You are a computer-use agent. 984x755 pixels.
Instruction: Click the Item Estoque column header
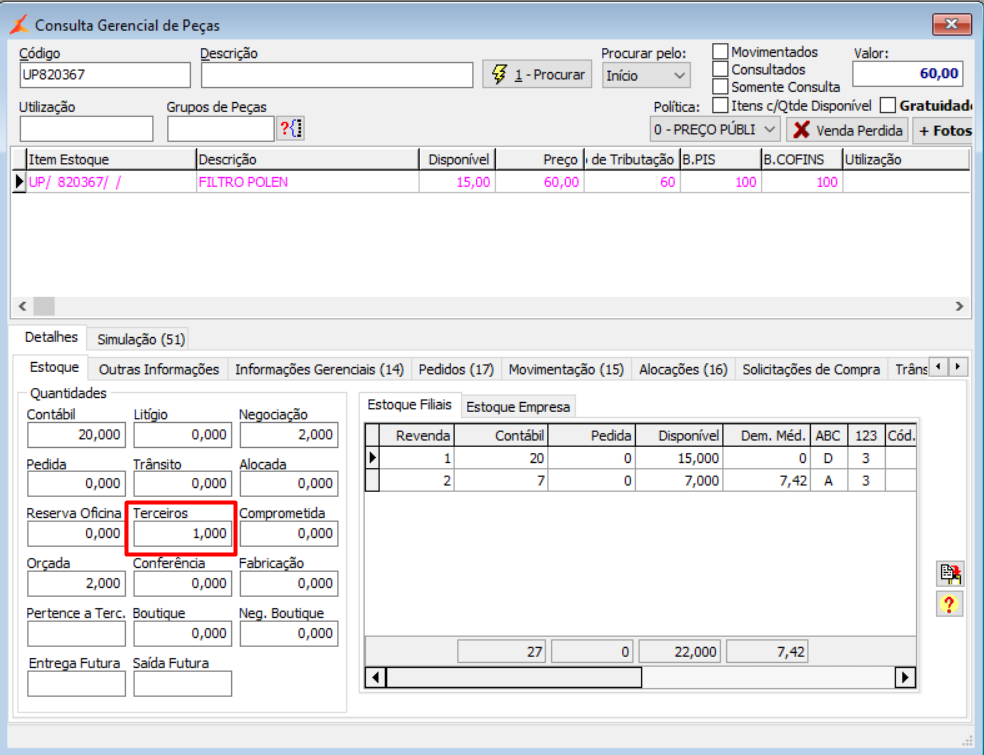[111, 159]
